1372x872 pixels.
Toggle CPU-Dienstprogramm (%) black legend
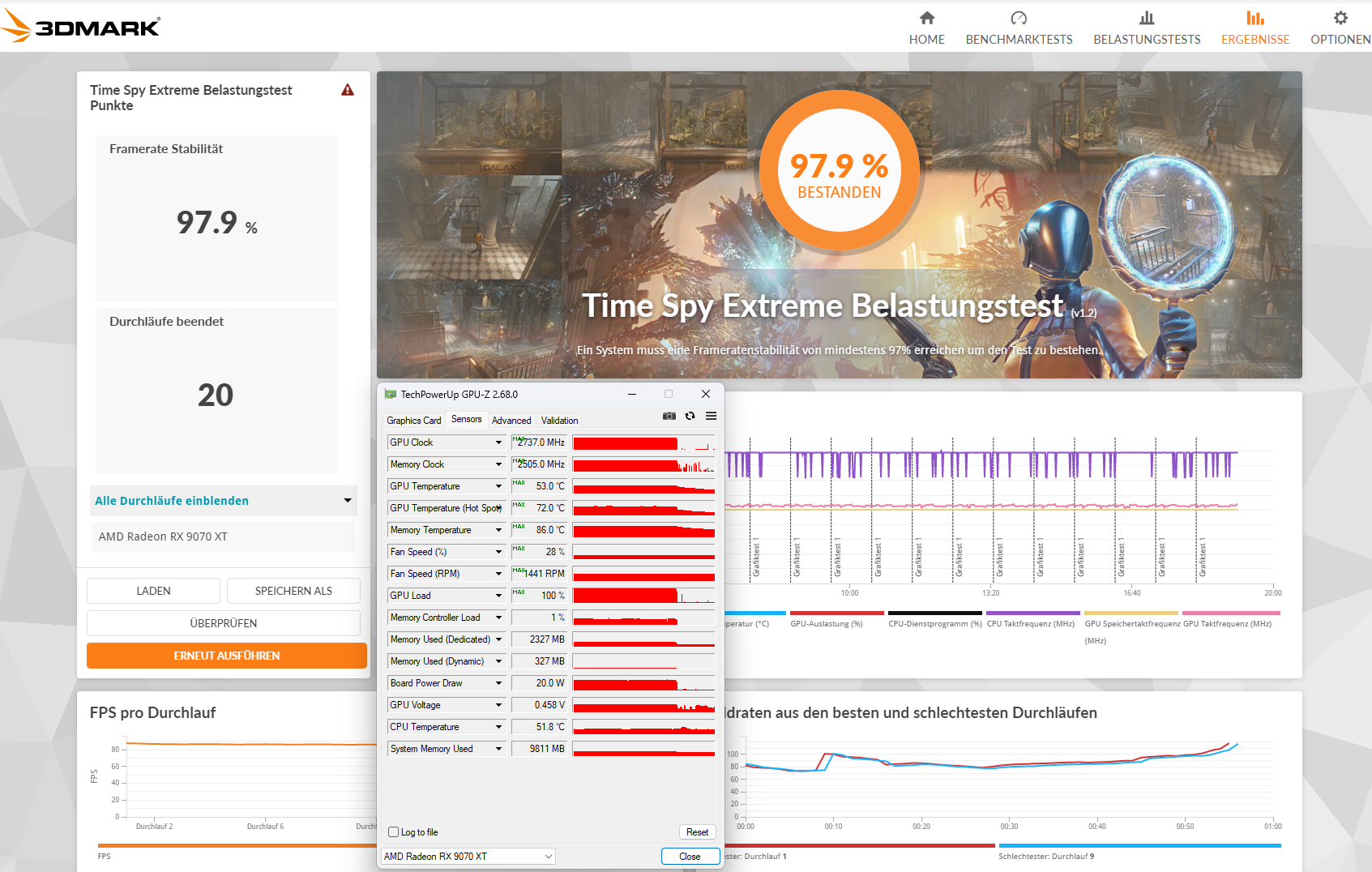[935, 620]
